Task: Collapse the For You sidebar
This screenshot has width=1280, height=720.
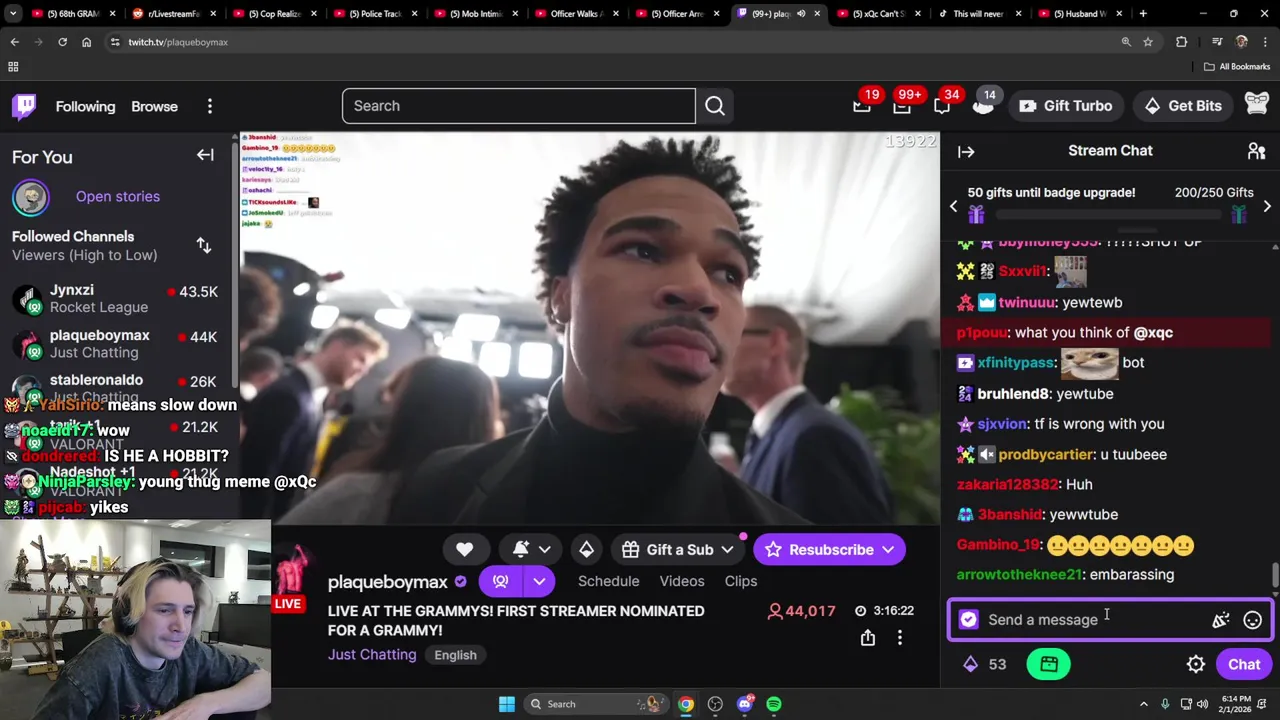Action: coord(205,155)
